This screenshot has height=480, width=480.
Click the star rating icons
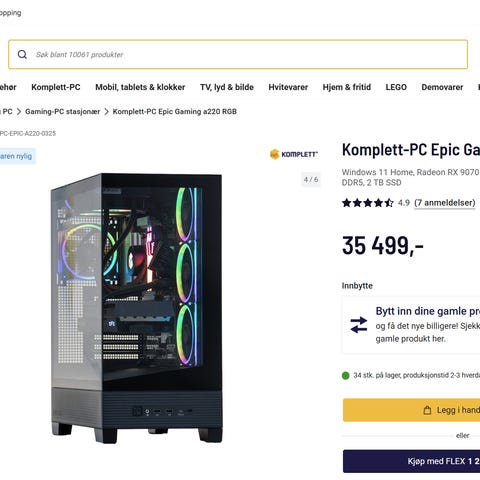(x=368, y=203)
